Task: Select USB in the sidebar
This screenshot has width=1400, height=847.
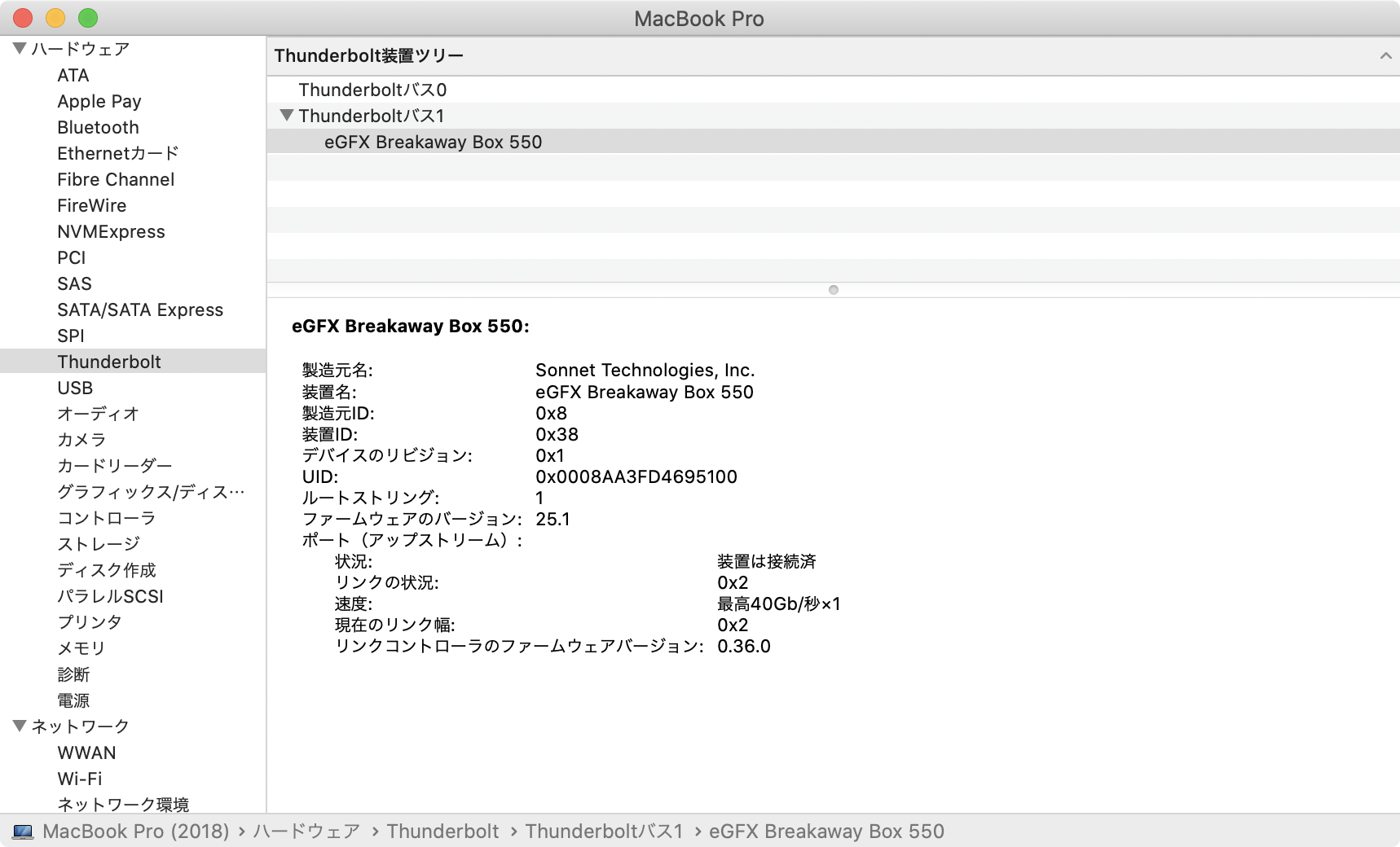Action: coord(75,388)
